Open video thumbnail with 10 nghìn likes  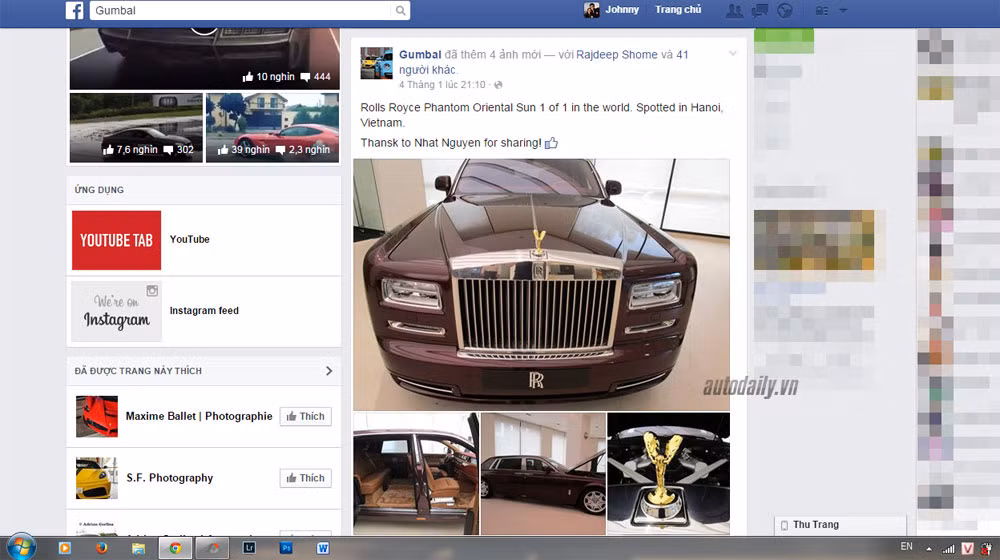point(204,58)
